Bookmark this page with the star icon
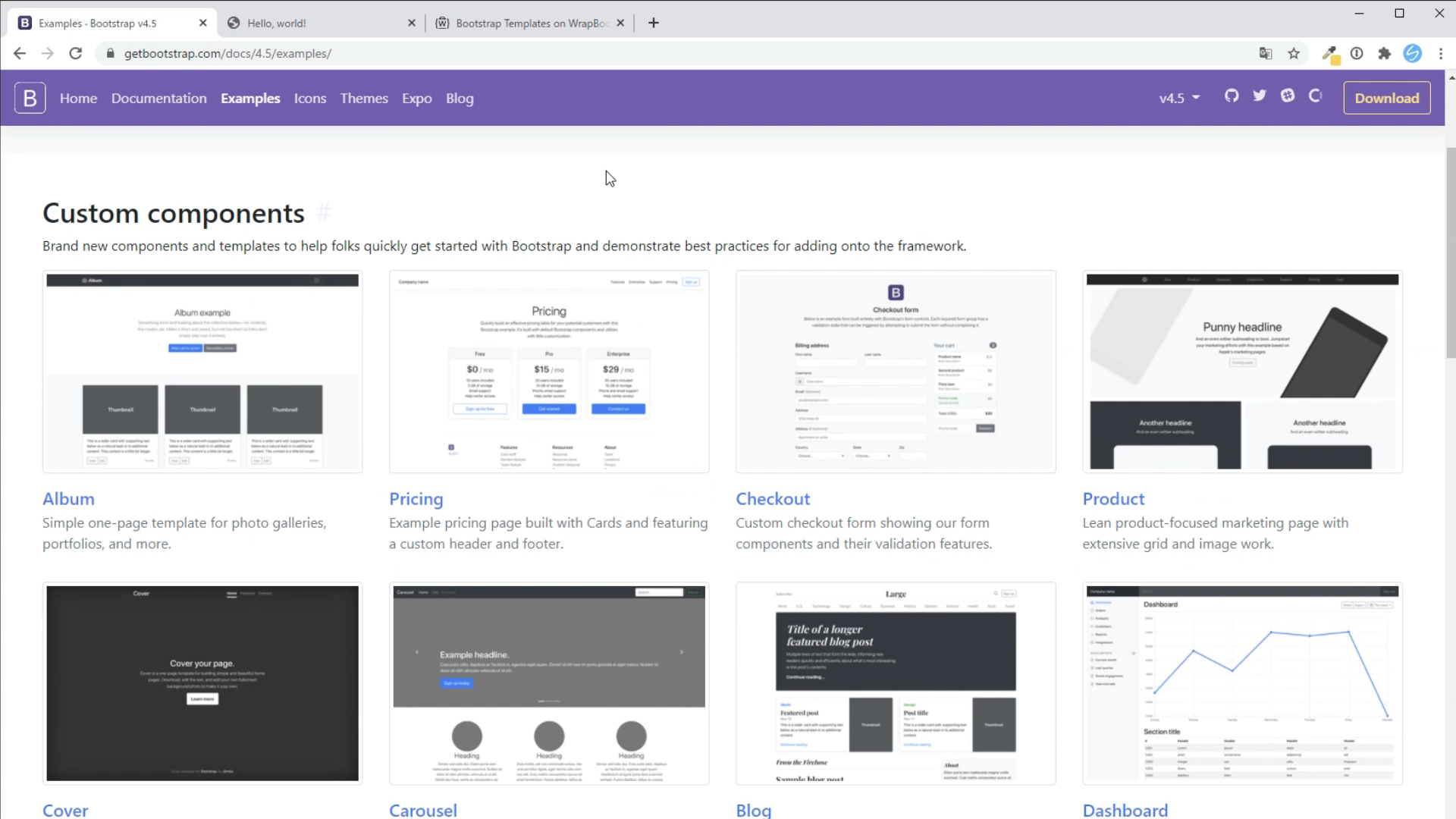1456x819 pixels. 1294,53
